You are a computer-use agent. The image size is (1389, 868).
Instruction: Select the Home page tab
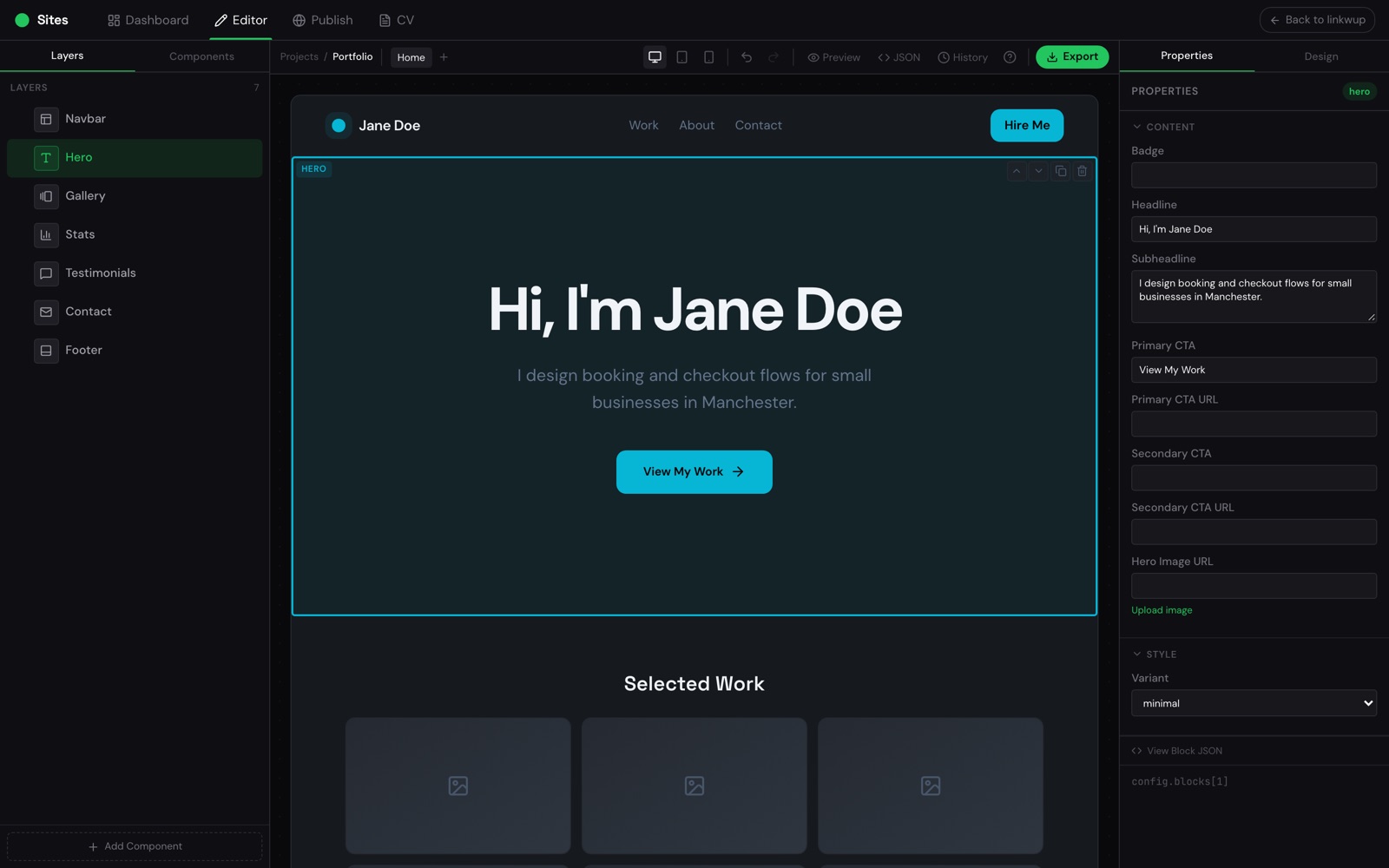pyautogui.click(x=411, y=57)
